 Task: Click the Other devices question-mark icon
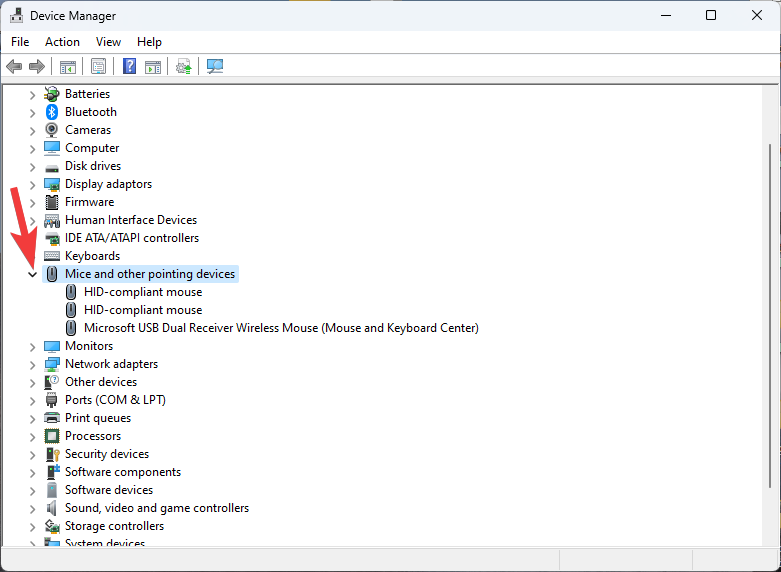pyautogui.click(x=52, y=382)
